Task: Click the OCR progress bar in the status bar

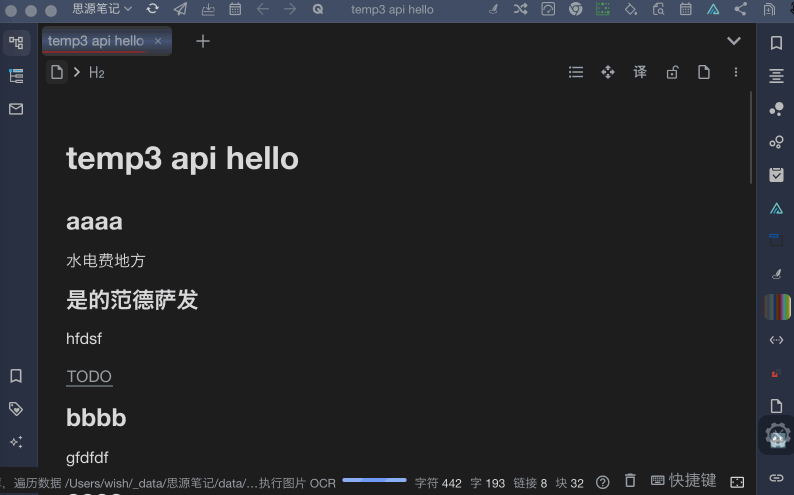Action: coord(374,480)
